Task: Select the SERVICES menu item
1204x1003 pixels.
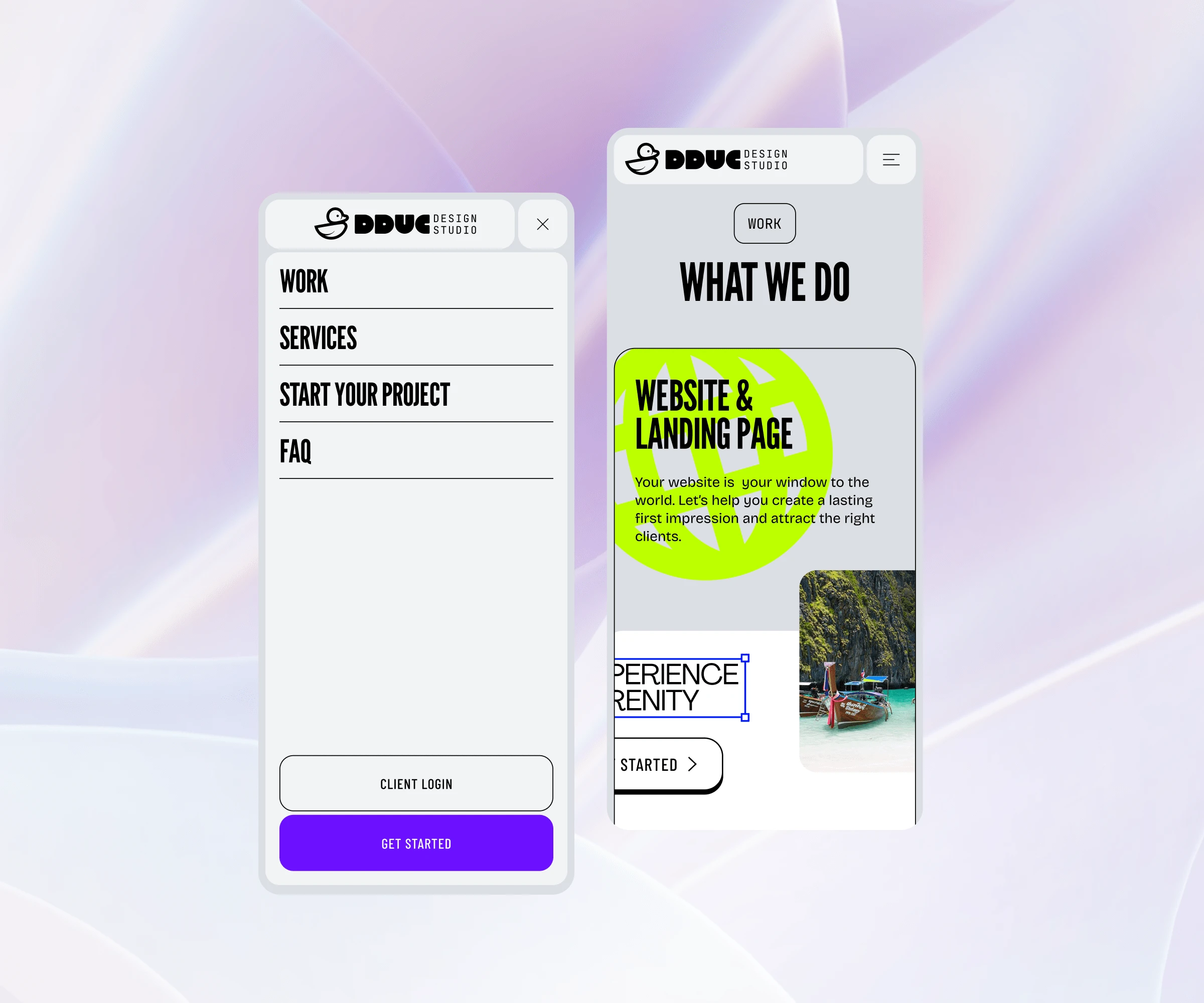Action: (x=318, y=338)
